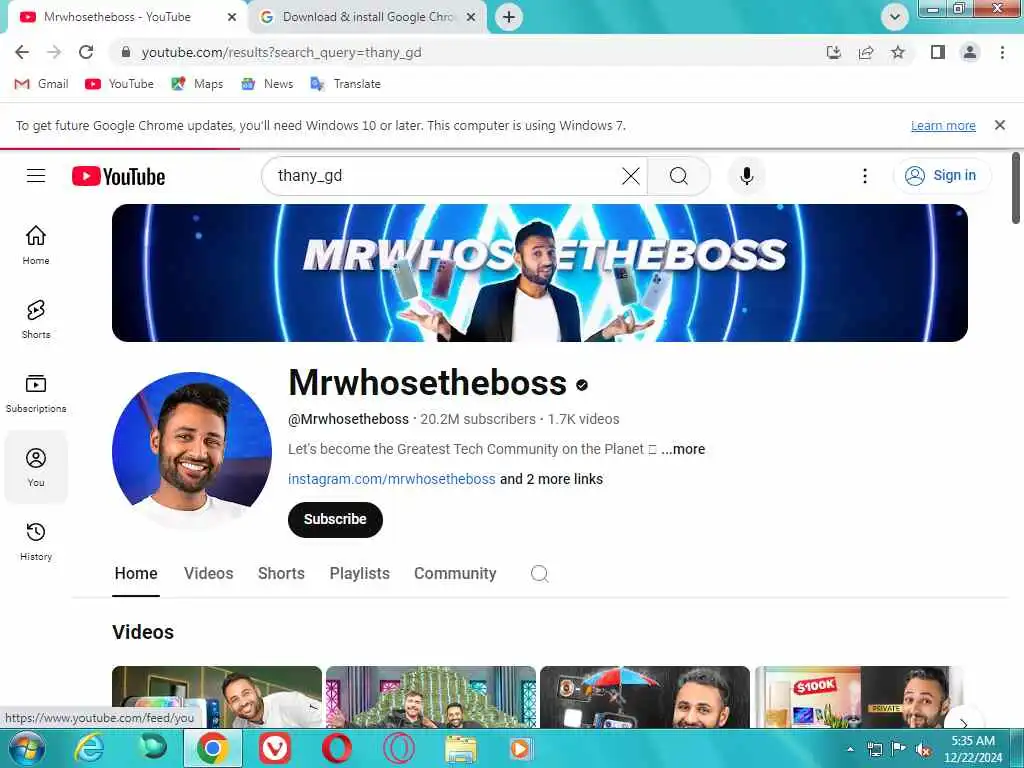This screenshot has height=768, width=1024.
Task: Switch to the Download & install Google Chrome tab
Action: click(367, 17)
